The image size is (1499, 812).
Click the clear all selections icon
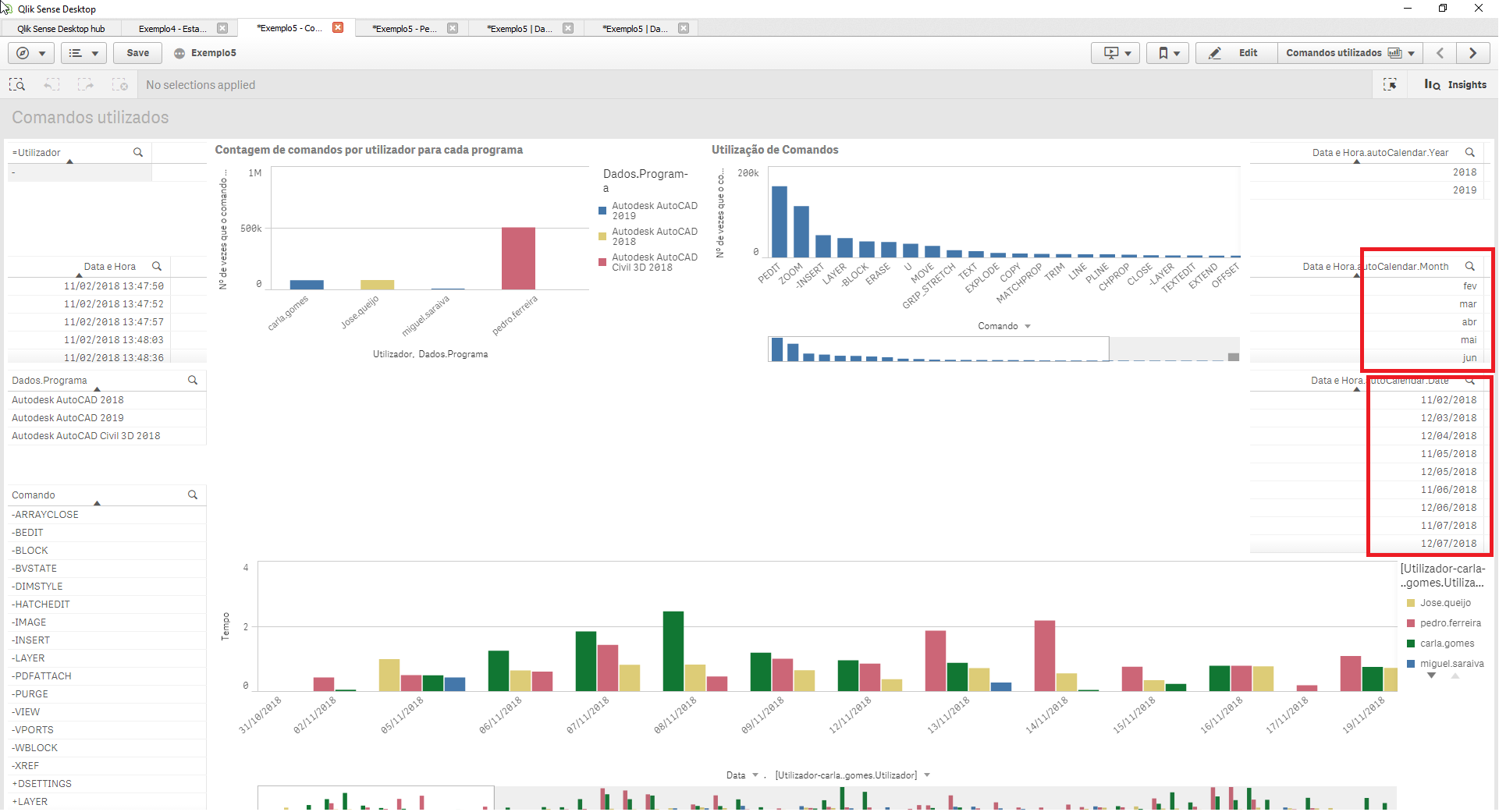[119, 84]
